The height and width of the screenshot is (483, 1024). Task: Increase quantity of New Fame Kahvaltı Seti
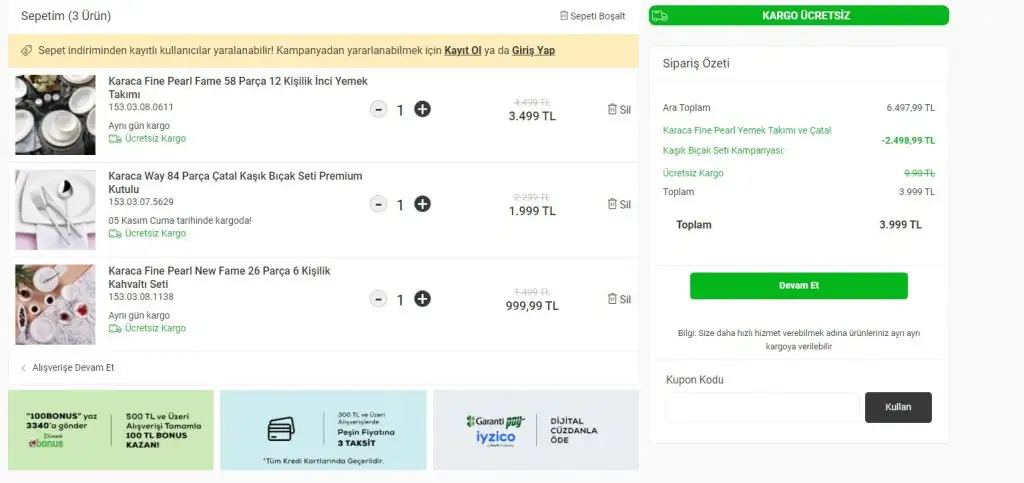[423, 298]
